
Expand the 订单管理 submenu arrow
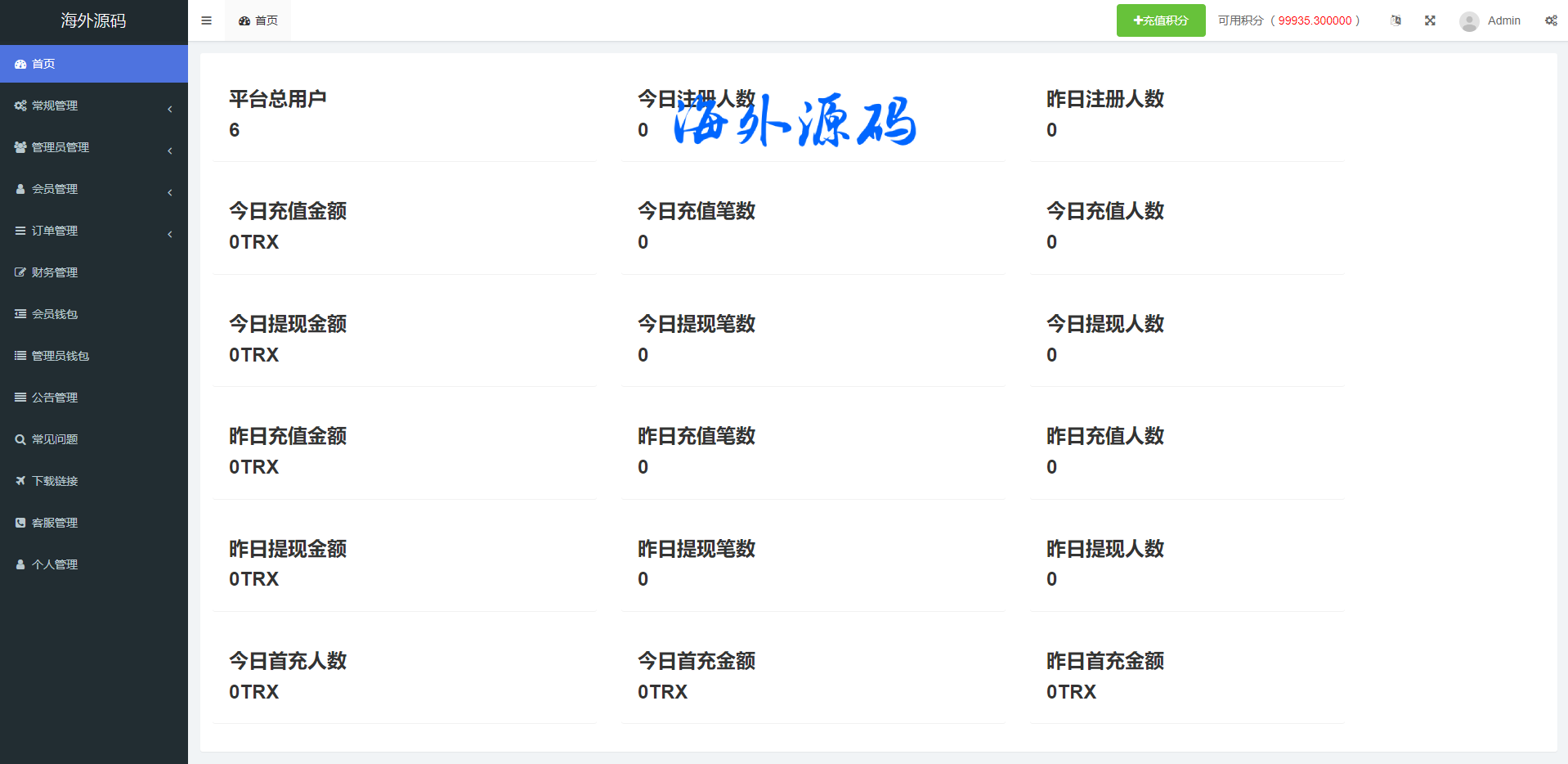(169, 234)
